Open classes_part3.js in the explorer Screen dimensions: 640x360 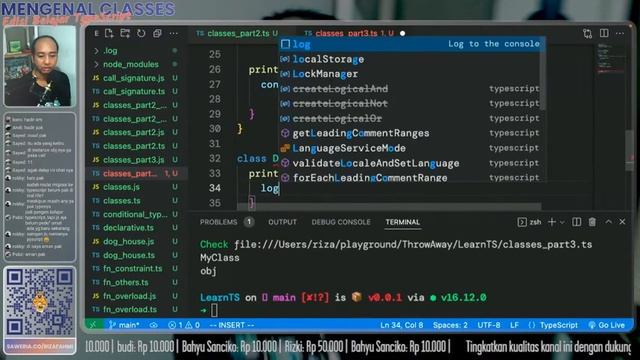click(135, 159)
